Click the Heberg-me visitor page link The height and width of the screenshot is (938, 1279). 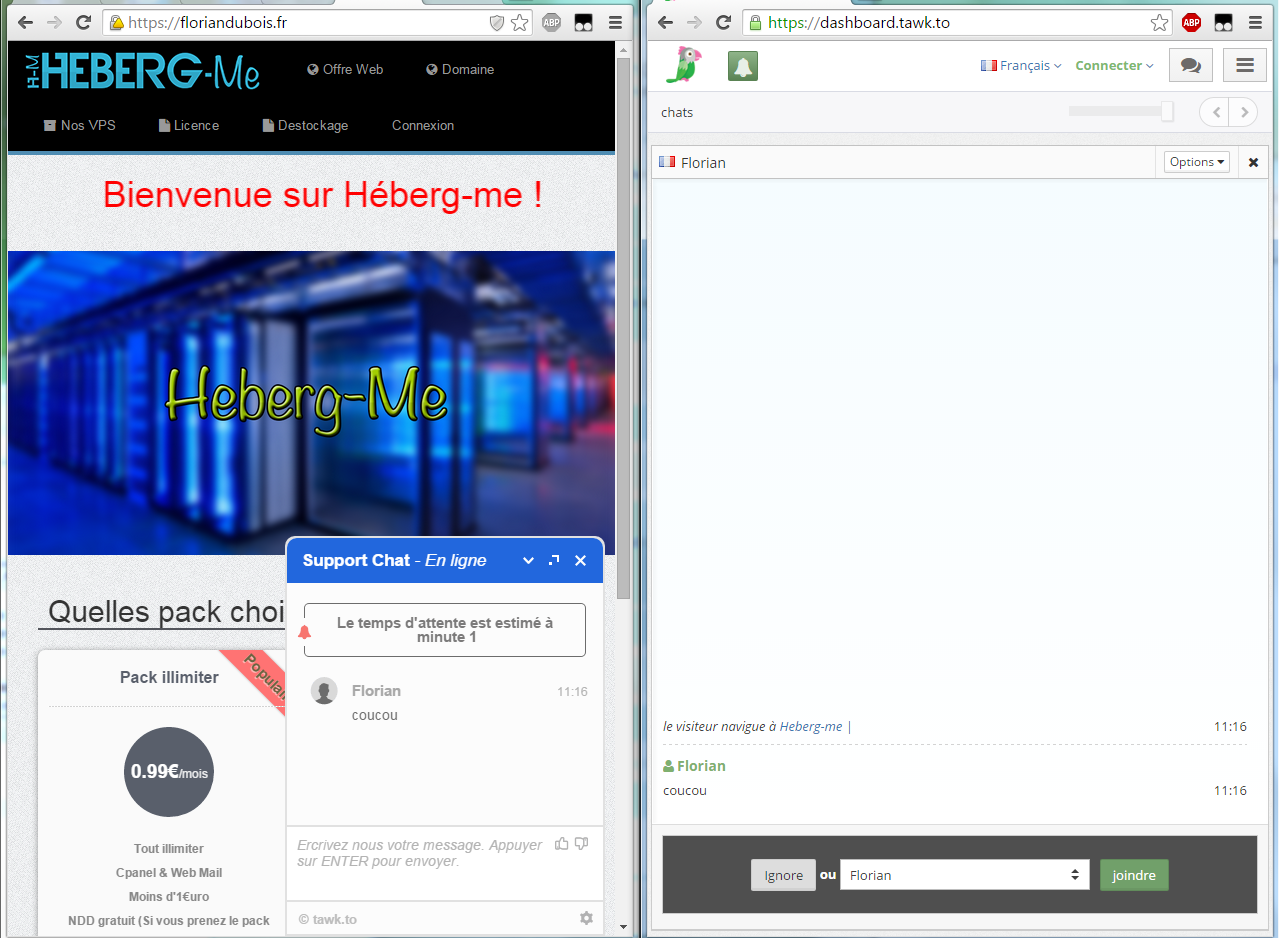point(811,726)
